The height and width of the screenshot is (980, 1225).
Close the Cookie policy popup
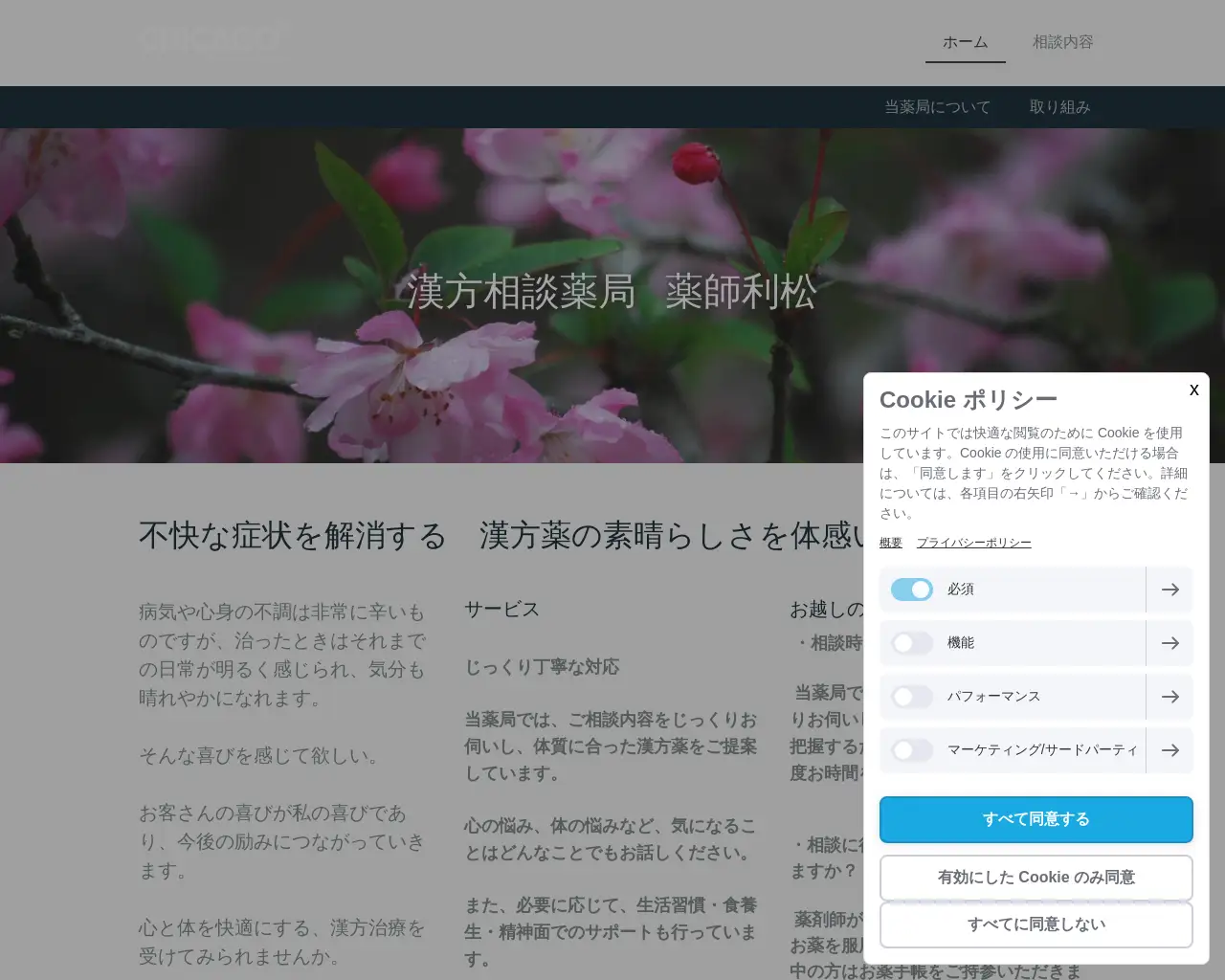1193,390
